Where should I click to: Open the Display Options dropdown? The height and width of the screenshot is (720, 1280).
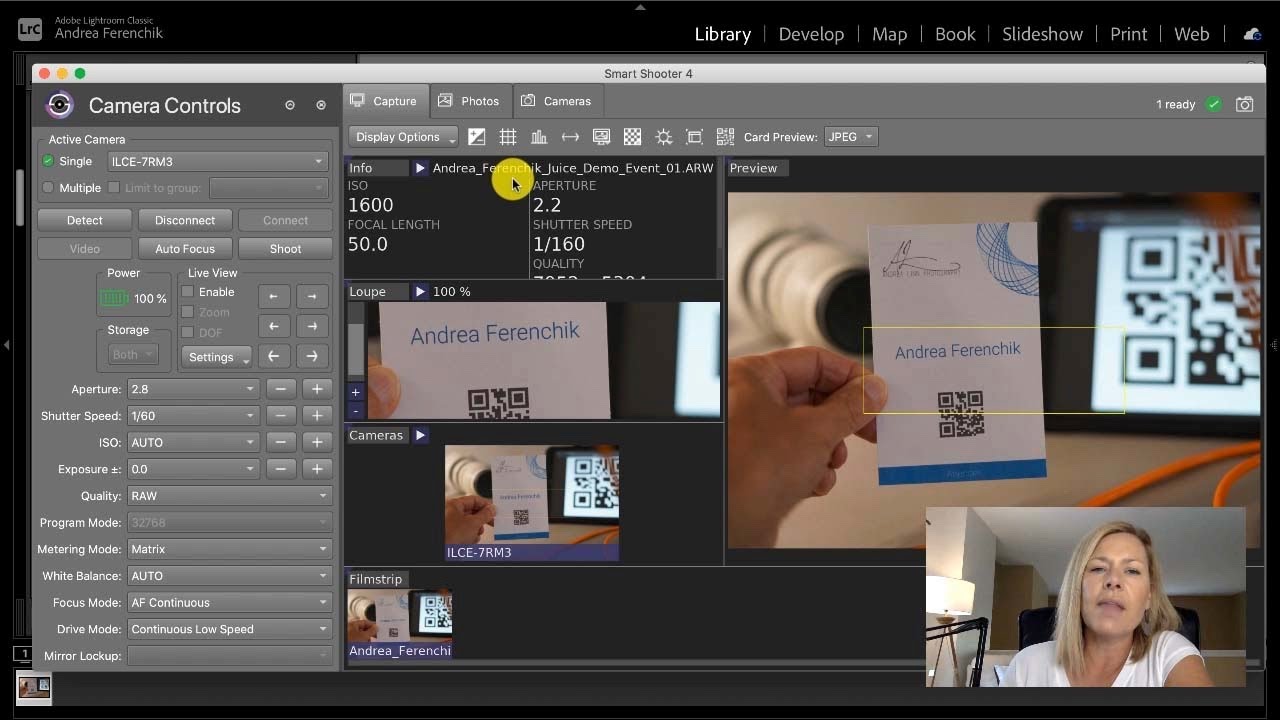[404, 137]
